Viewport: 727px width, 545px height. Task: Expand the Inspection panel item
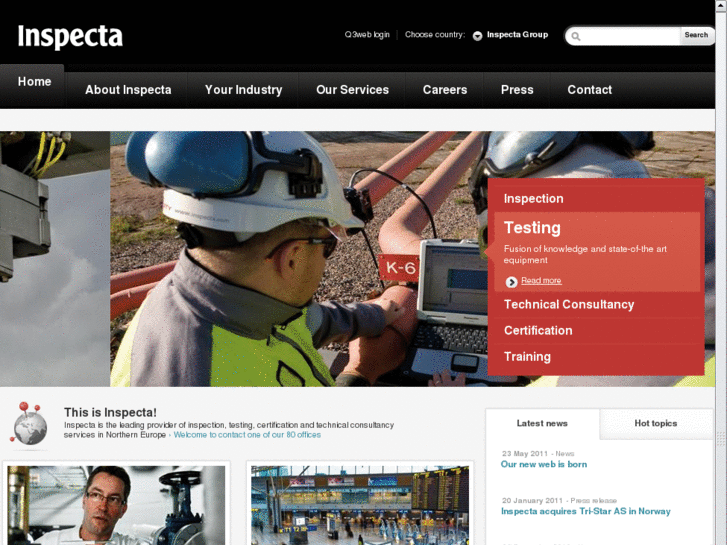[533, 199]
